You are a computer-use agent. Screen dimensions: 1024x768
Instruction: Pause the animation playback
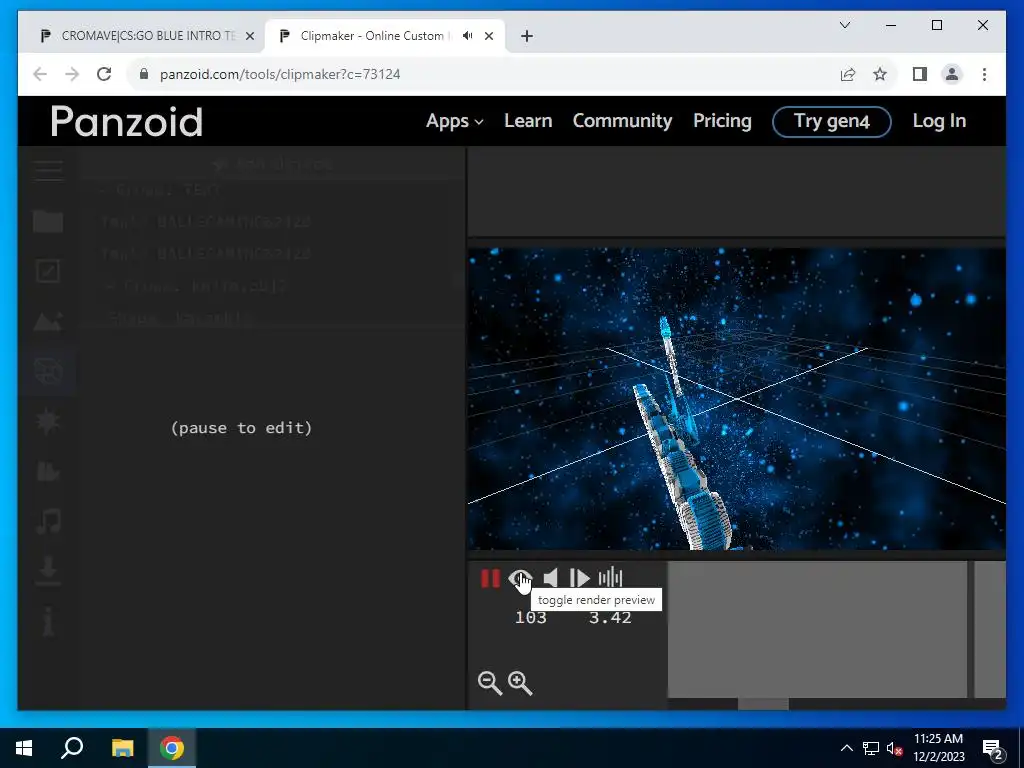pyautogui.click(x=490, y=579)
